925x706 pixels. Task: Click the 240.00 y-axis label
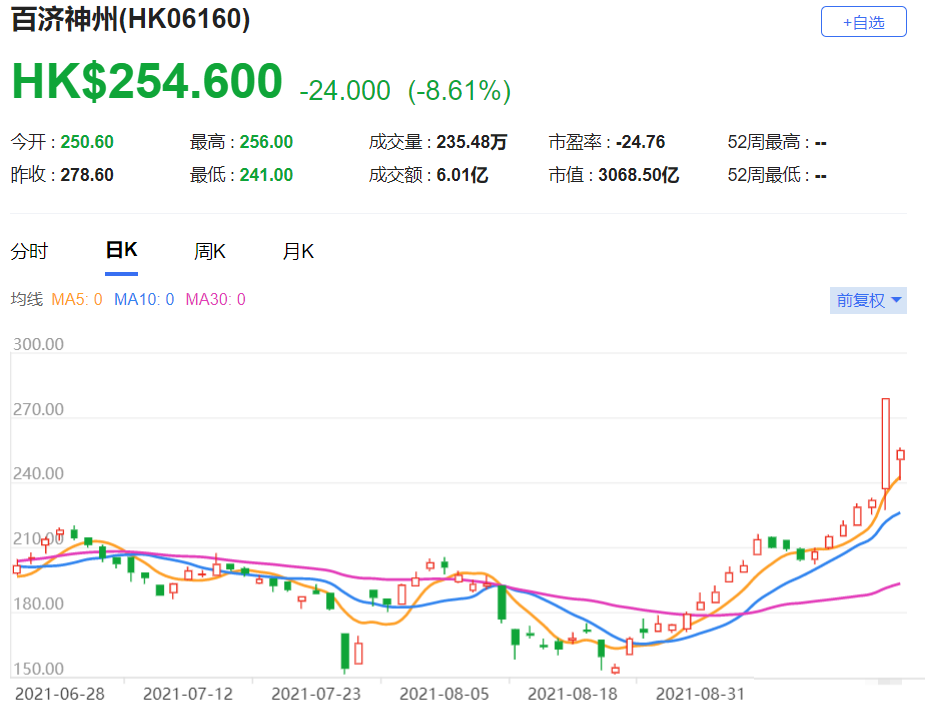38,474
